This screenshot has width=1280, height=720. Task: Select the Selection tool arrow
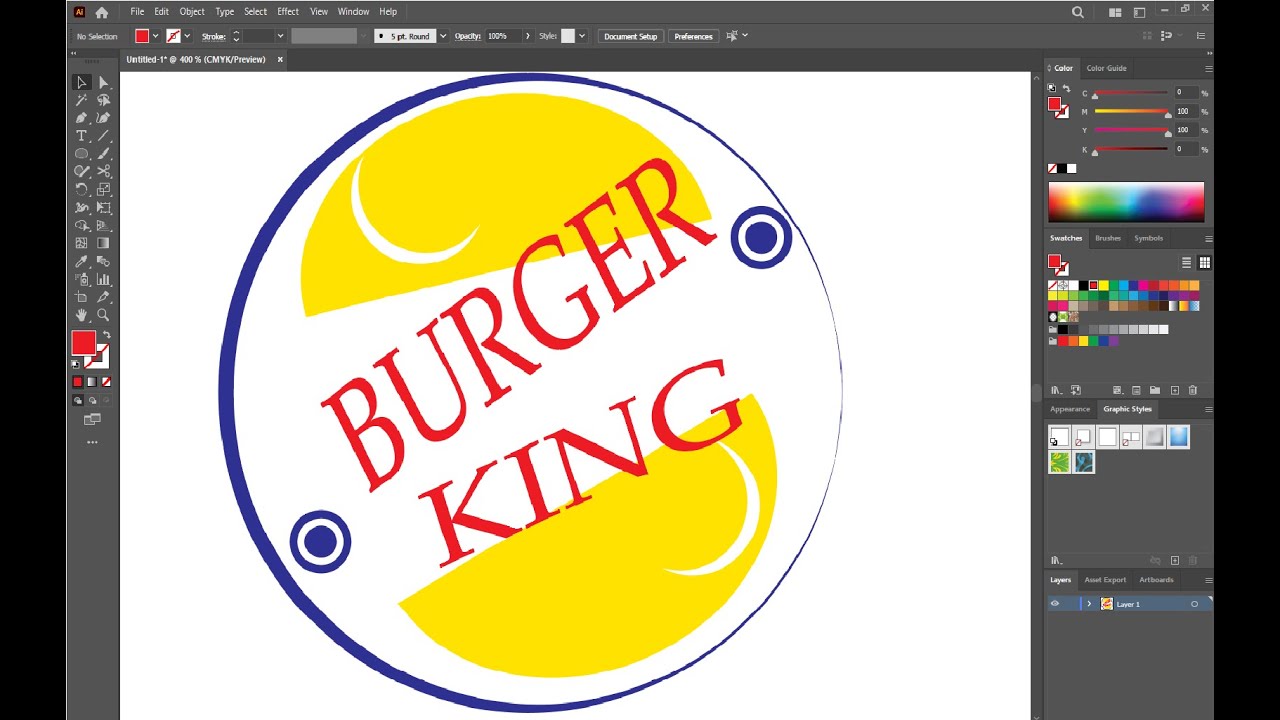[82, 82]
